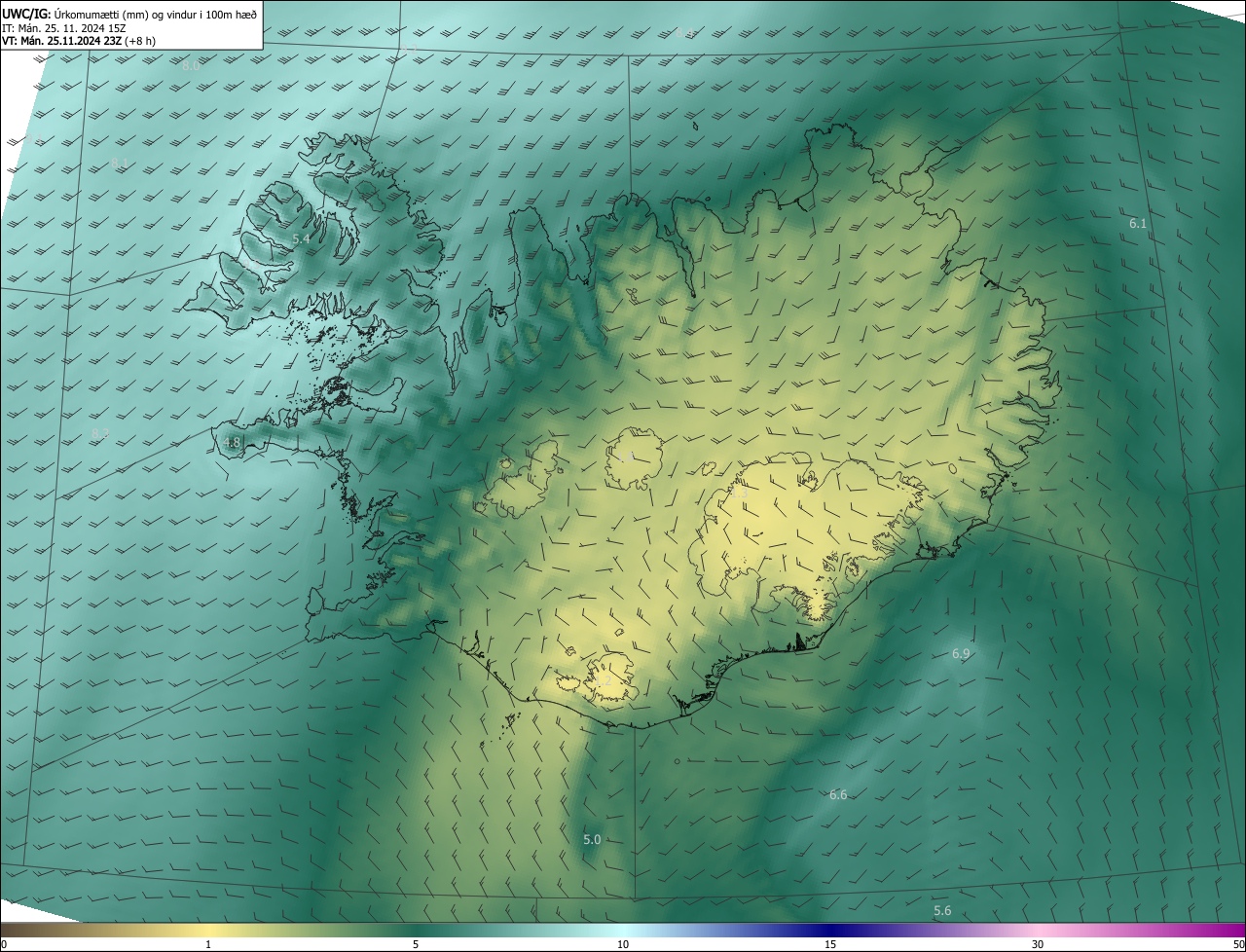This screenshot has width=1246, height=952.
Task: Click the faint 8.1 value west of the Westfjords
Action: point(120,163)
